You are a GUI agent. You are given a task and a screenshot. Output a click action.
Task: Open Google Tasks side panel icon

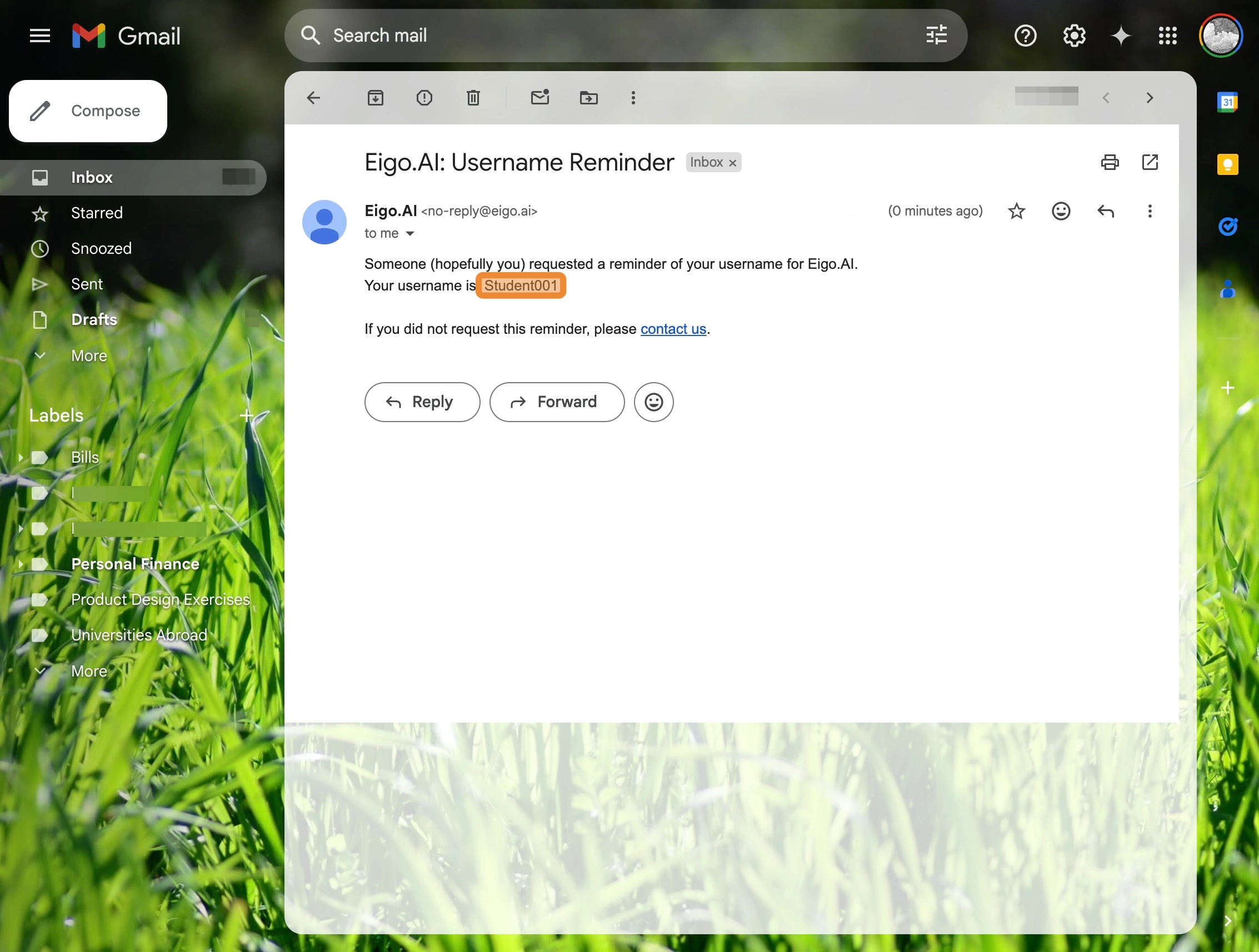(x=1227, y=227)
